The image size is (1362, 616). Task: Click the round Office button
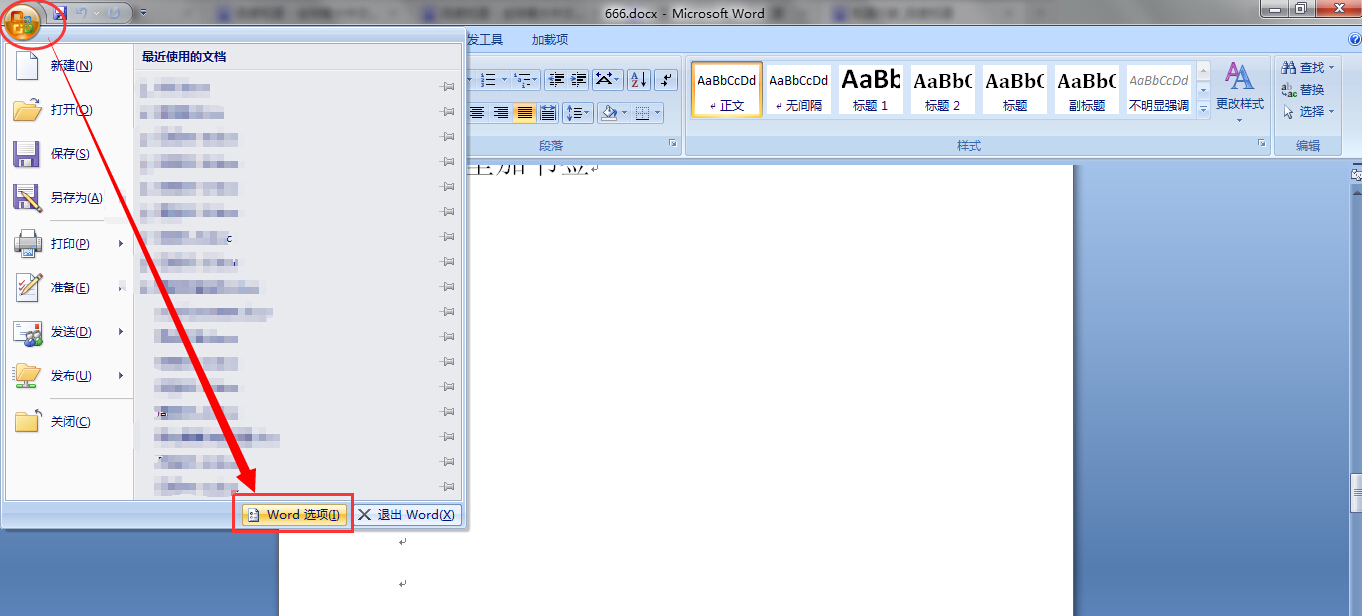pos(22,21)
